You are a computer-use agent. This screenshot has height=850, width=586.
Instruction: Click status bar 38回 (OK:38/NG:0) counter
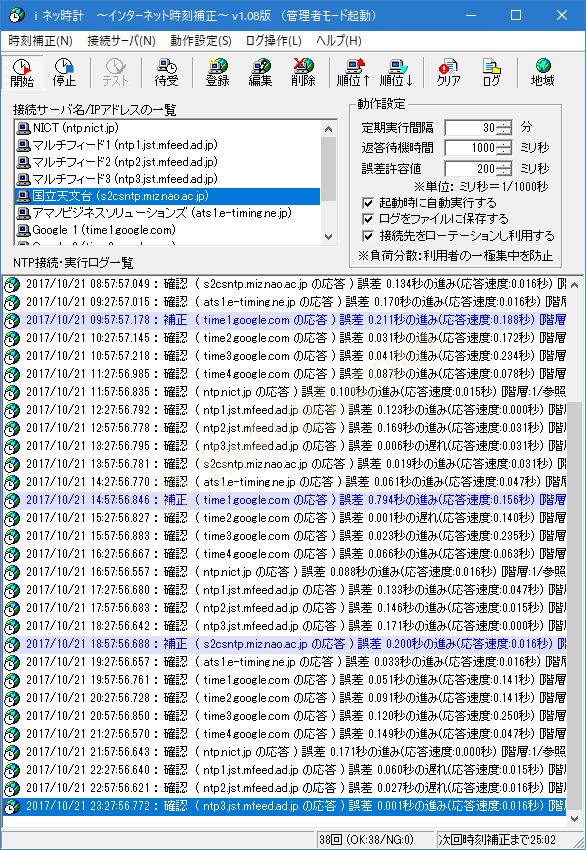tap(374, 840)
